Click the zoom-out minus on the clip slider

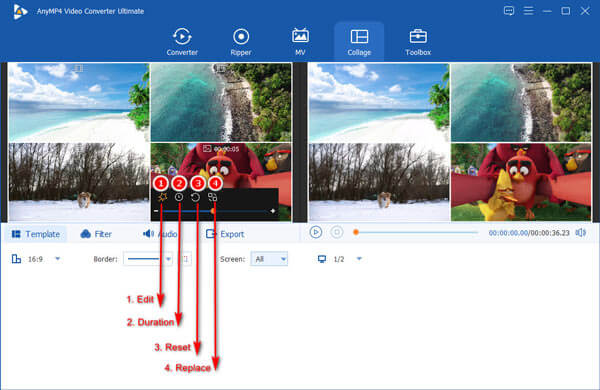tap(156, 211)
